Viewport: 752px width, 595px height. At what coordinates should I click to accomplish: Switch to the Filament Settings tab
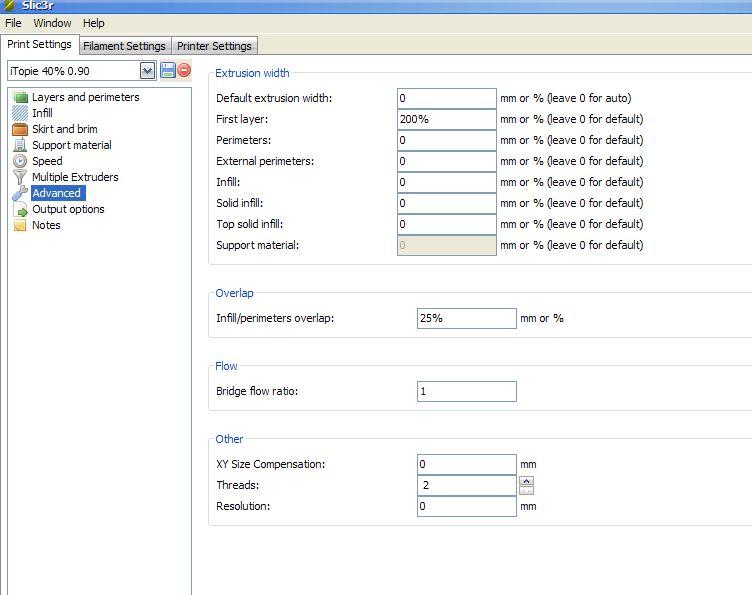click(124, 46)
